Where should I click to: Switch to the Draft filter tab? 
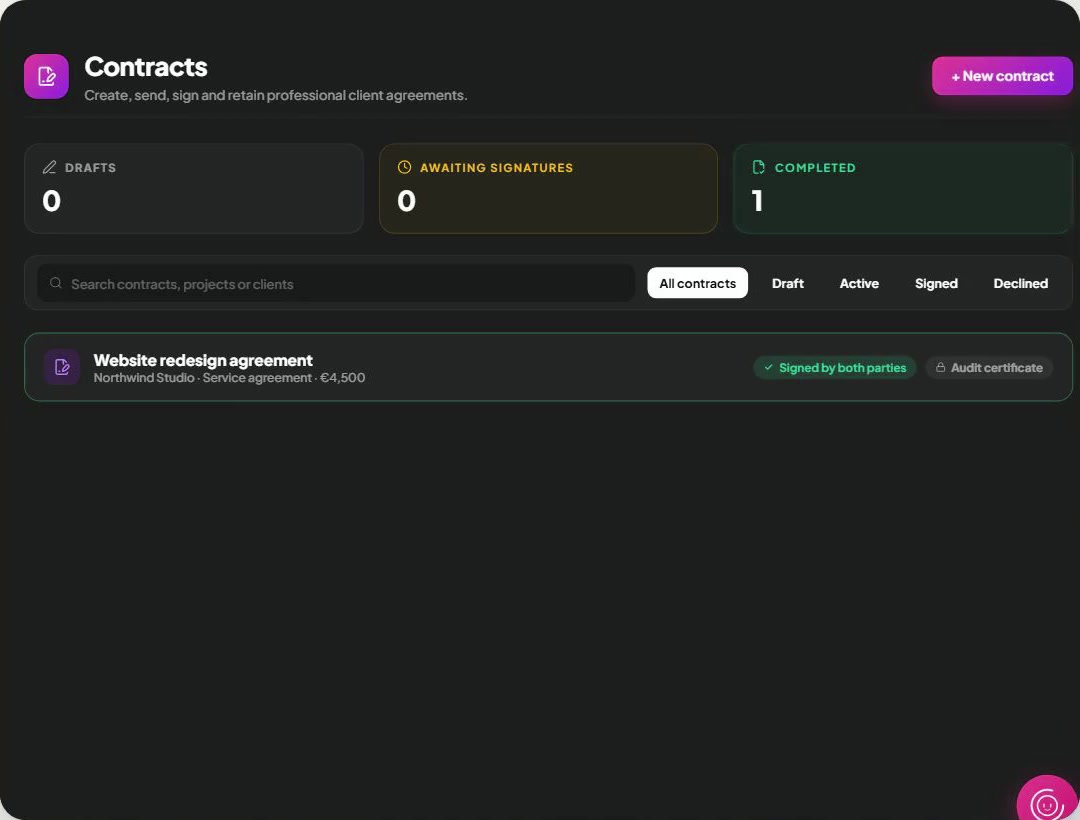click(788, 283)
